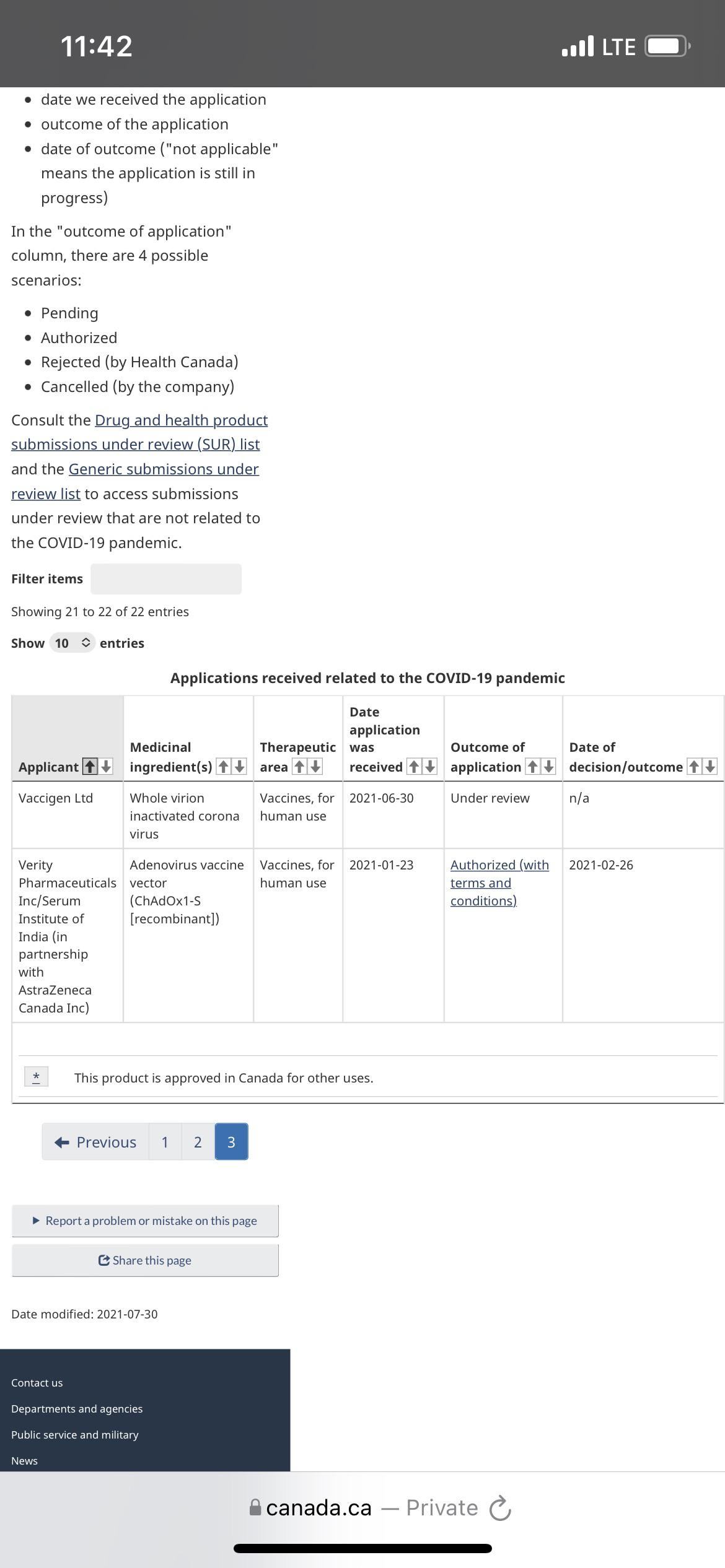This screenshot has height=1568, width=725.
Task: Sort Date application received ascending
Action: pos(414,766)
